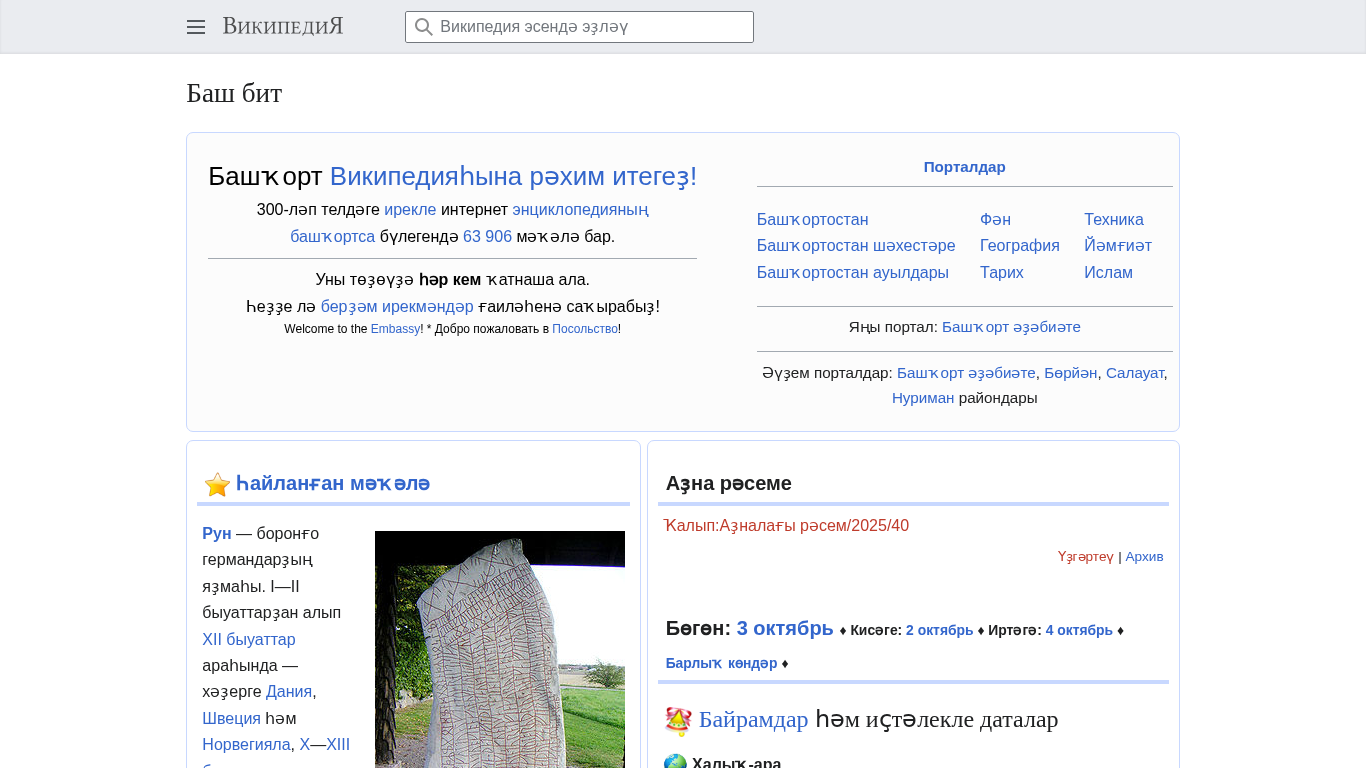Open the Embassy link
Screen dimensions: 1366x768
tap(395, 329)
